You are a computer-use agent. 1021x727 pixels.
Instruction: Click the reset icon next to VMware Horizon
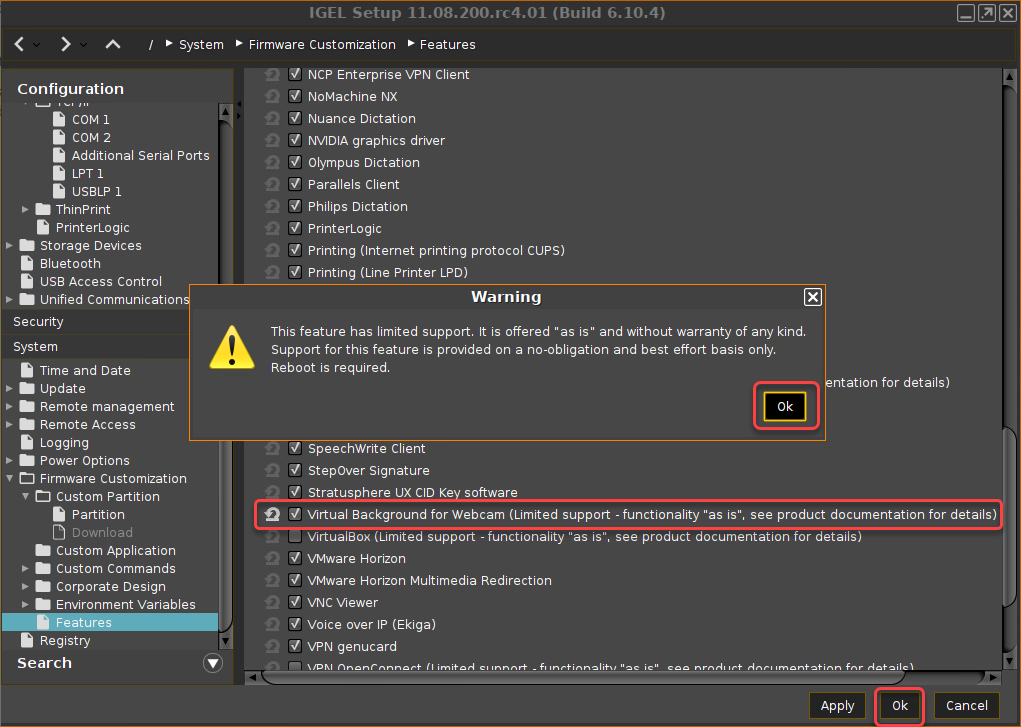[x=271, y=558]
